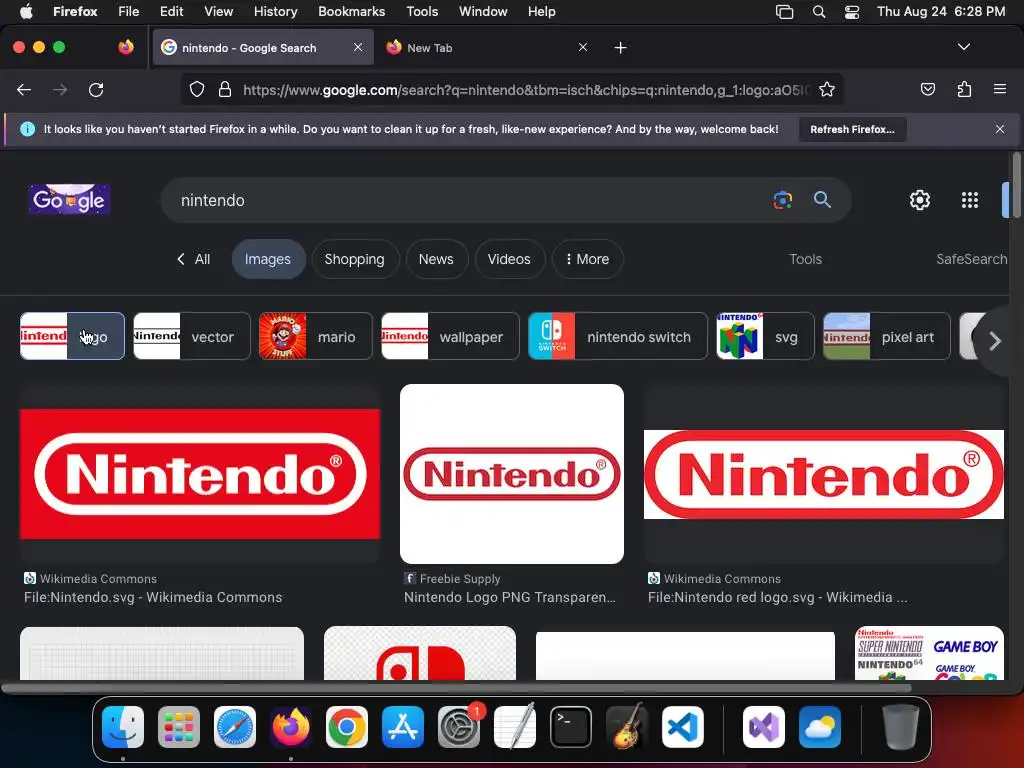Viewport: 1024px width, 768px height.
Task: Open the Freebie Supply Nintendo Logo PNG link
Action: point(509,598)
